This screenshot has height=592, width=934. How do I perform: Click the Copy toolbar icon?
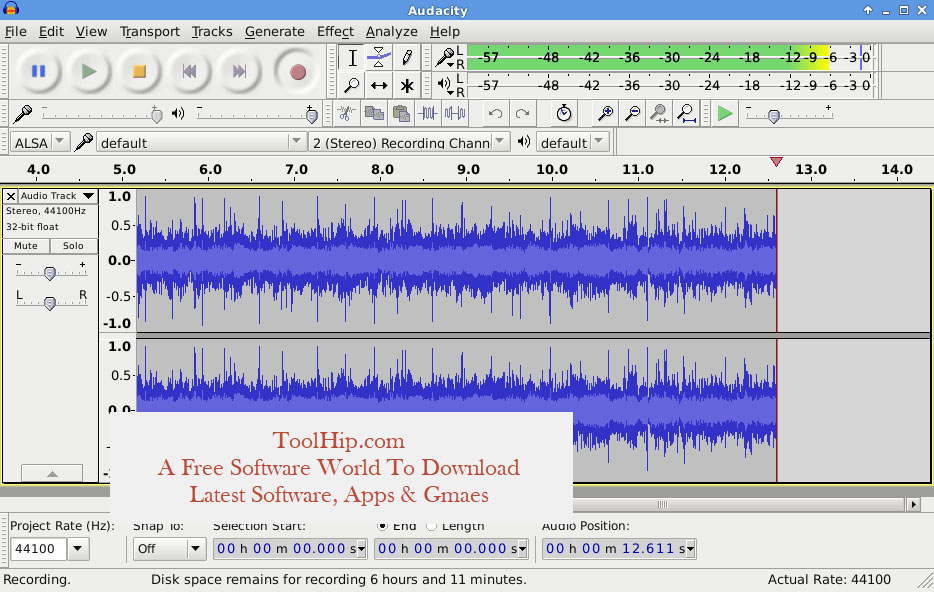pos(373,113)
